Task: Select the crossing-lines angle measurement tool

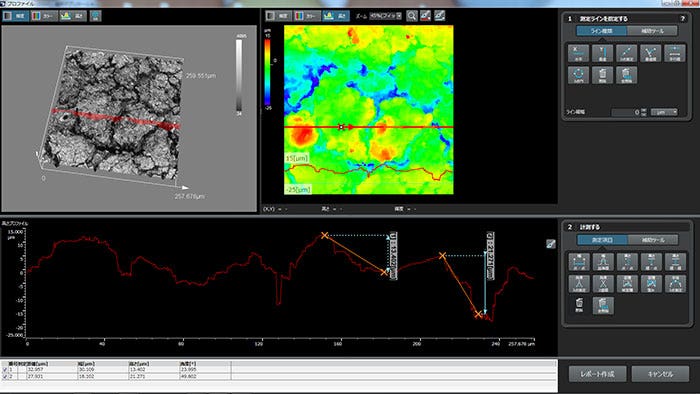Action: 603,284
